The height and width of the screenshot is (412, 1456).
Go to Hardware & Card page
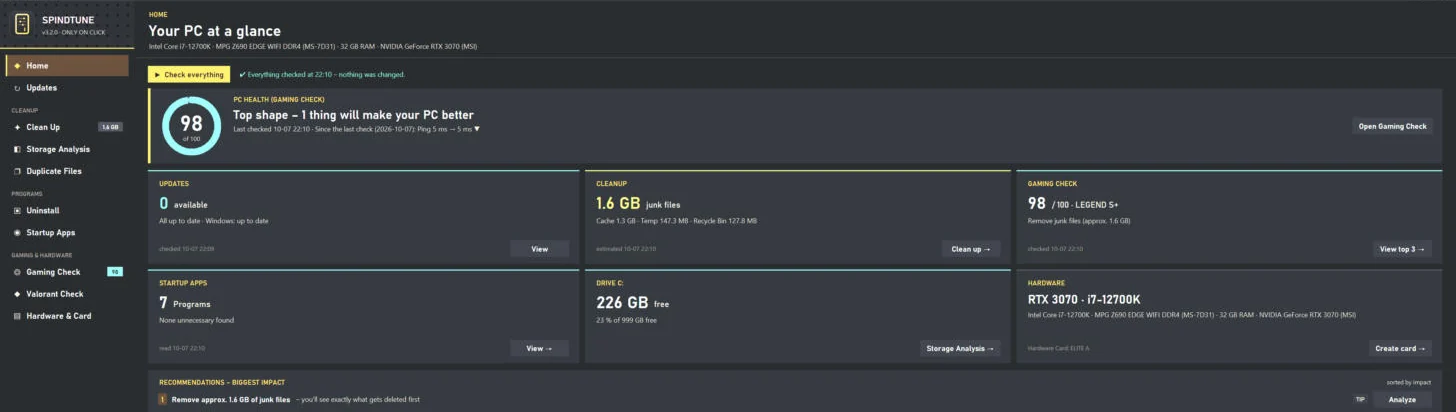[x=66, y=316]
